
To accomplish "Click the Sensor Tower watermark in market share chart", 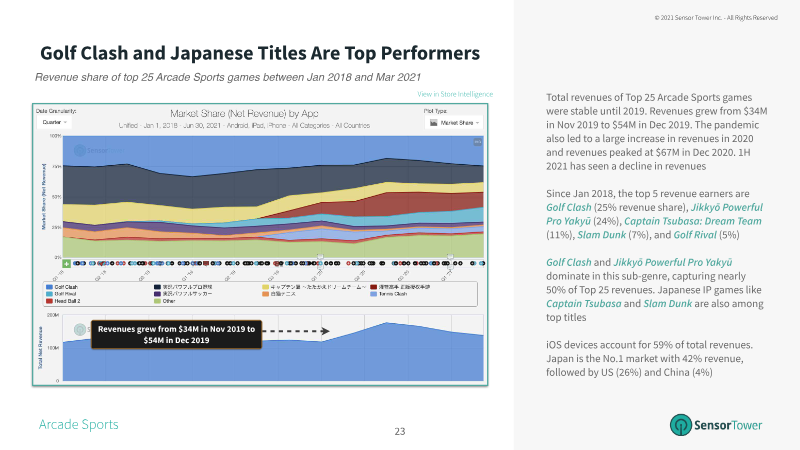I will coord(99,150).
